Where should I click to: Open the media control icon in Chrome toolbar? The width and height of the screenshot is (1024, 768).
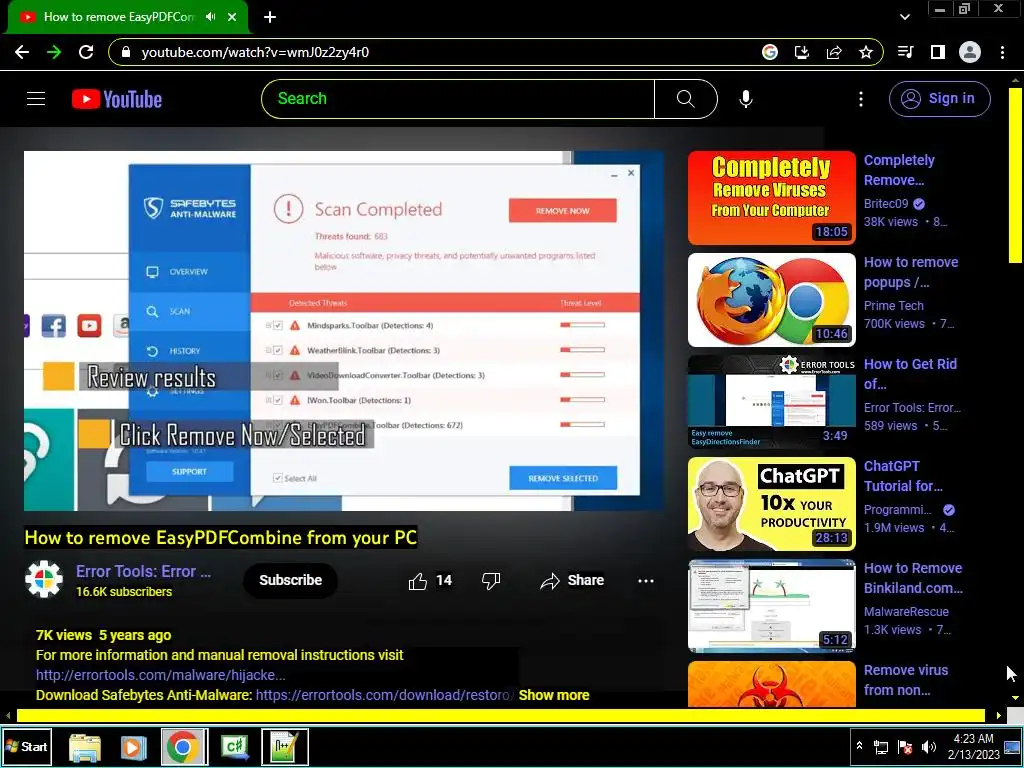coord(906,52)
